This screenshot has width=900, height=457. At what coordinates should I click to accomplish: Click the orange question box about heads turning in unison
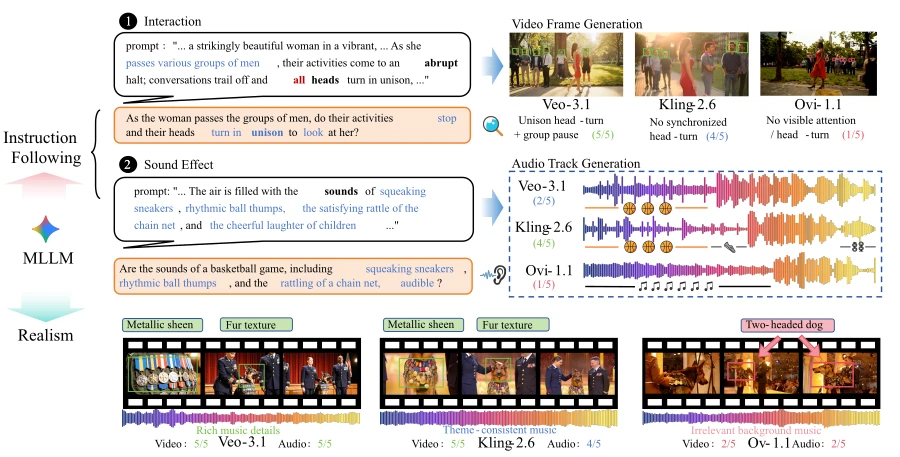pyautogui.click(x=292, y=125)
